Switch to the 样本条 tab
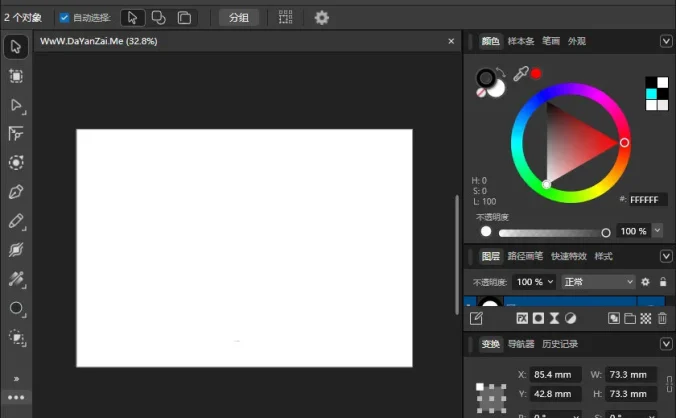 click(521, 41)
